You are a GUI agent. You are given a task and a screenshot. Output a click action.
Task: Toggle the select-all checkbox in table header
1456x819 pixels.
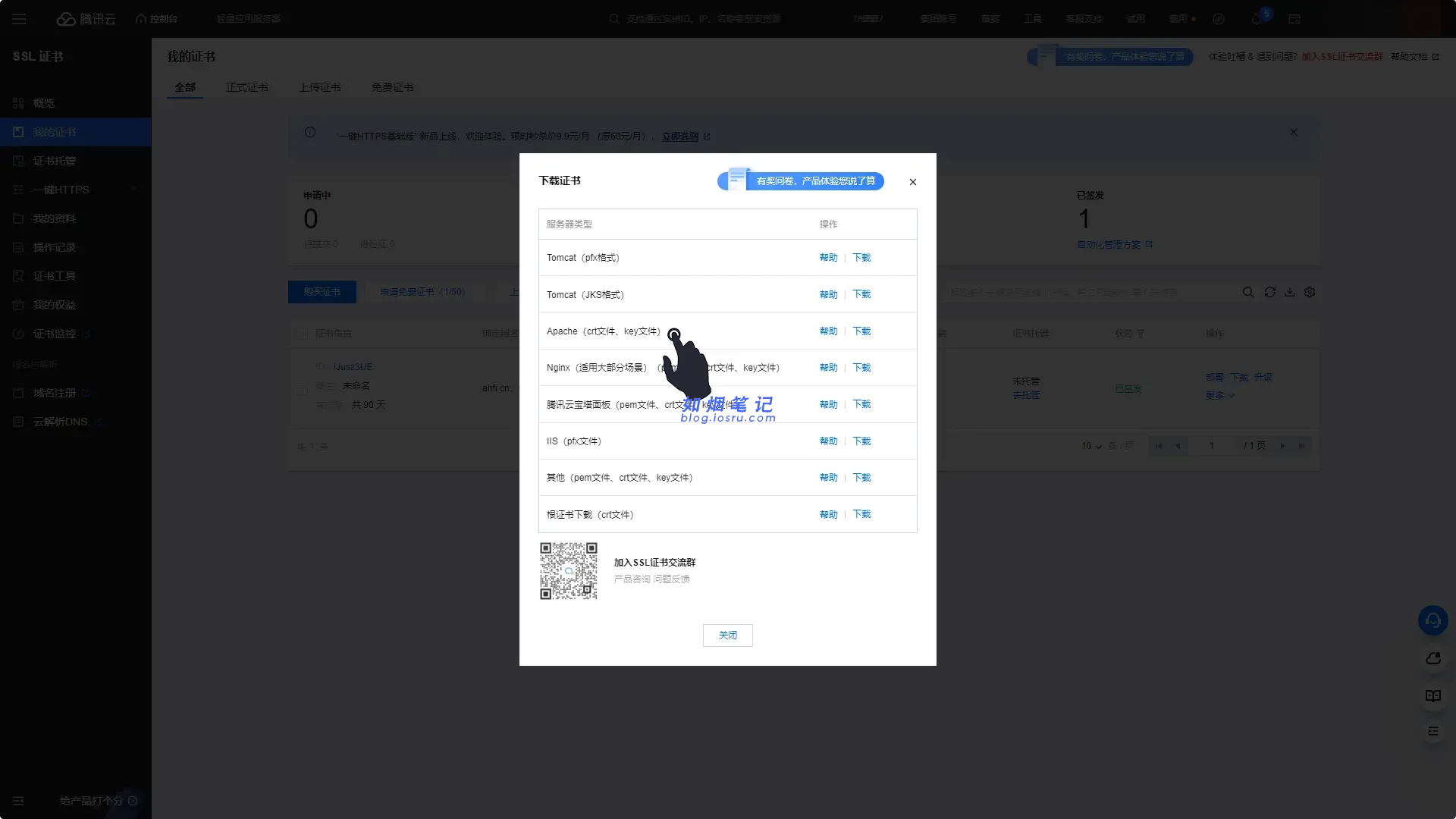(302, 334)
